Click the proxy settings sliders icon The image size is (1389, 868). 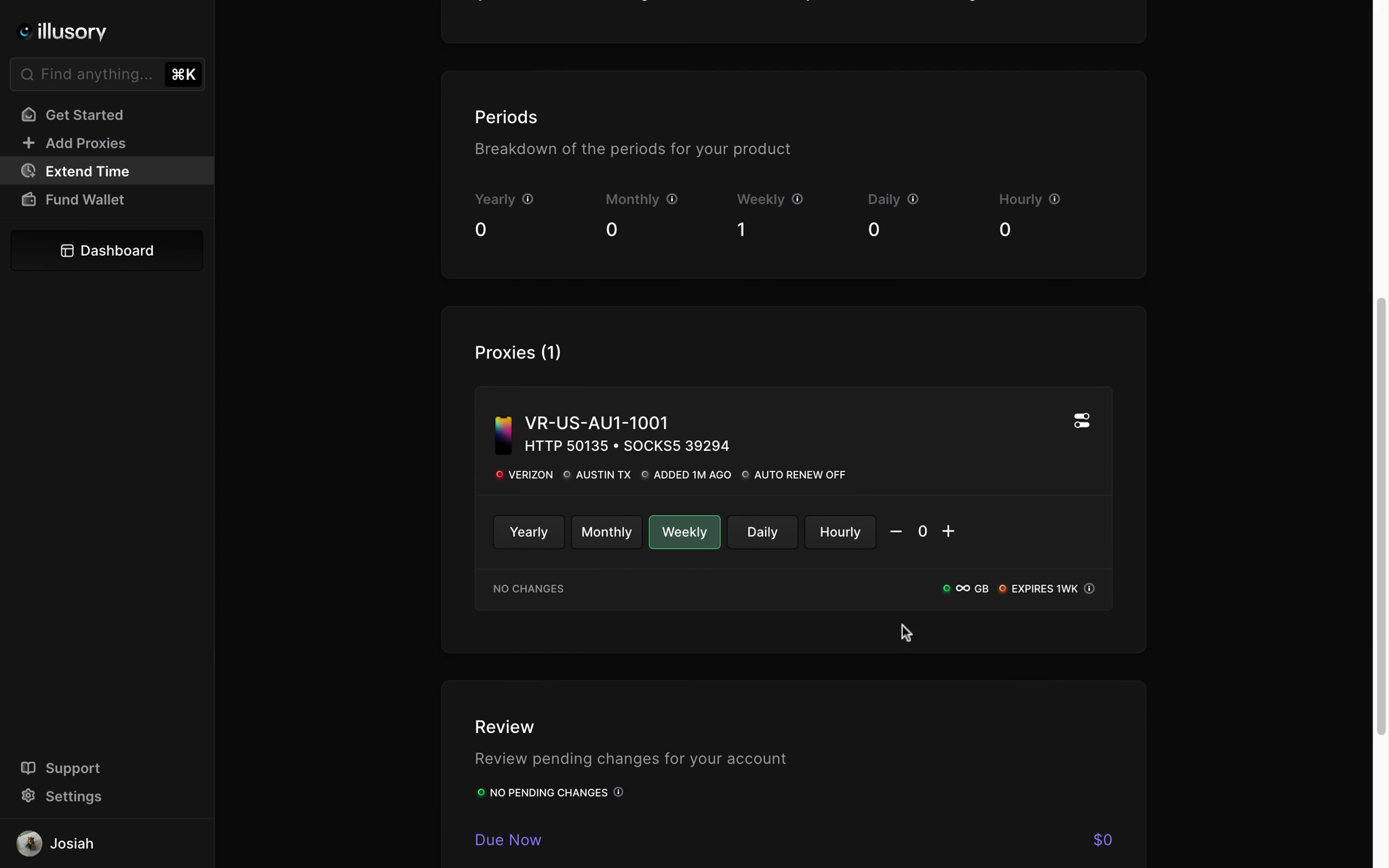(x=1082, y=420)
